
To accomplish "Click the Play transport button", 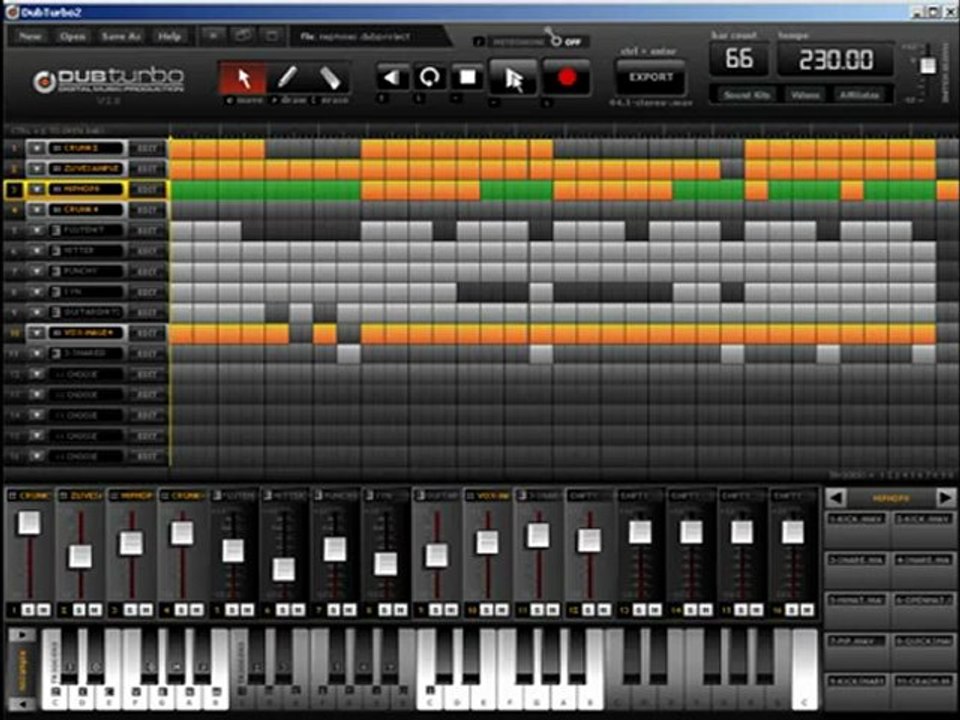I will click(x=513, y=78).
